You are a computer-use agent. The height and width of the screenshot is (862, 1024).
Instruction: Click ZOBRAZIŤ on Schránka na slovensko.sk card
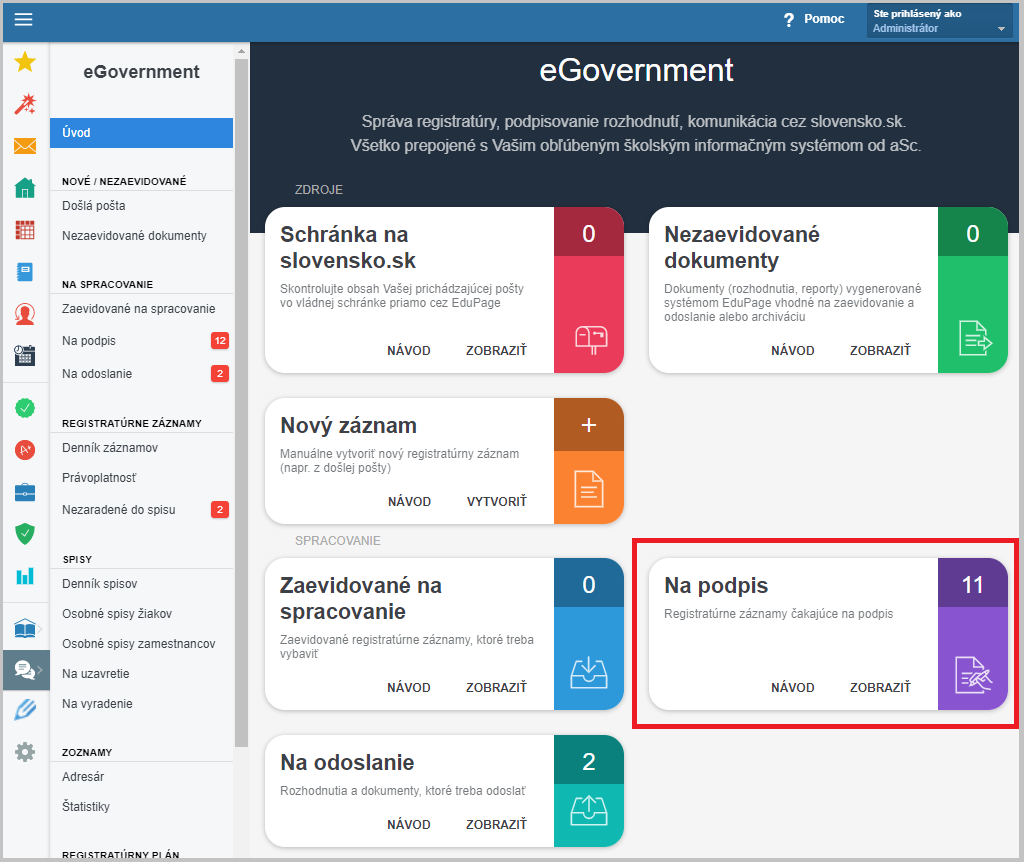[496, 351]
